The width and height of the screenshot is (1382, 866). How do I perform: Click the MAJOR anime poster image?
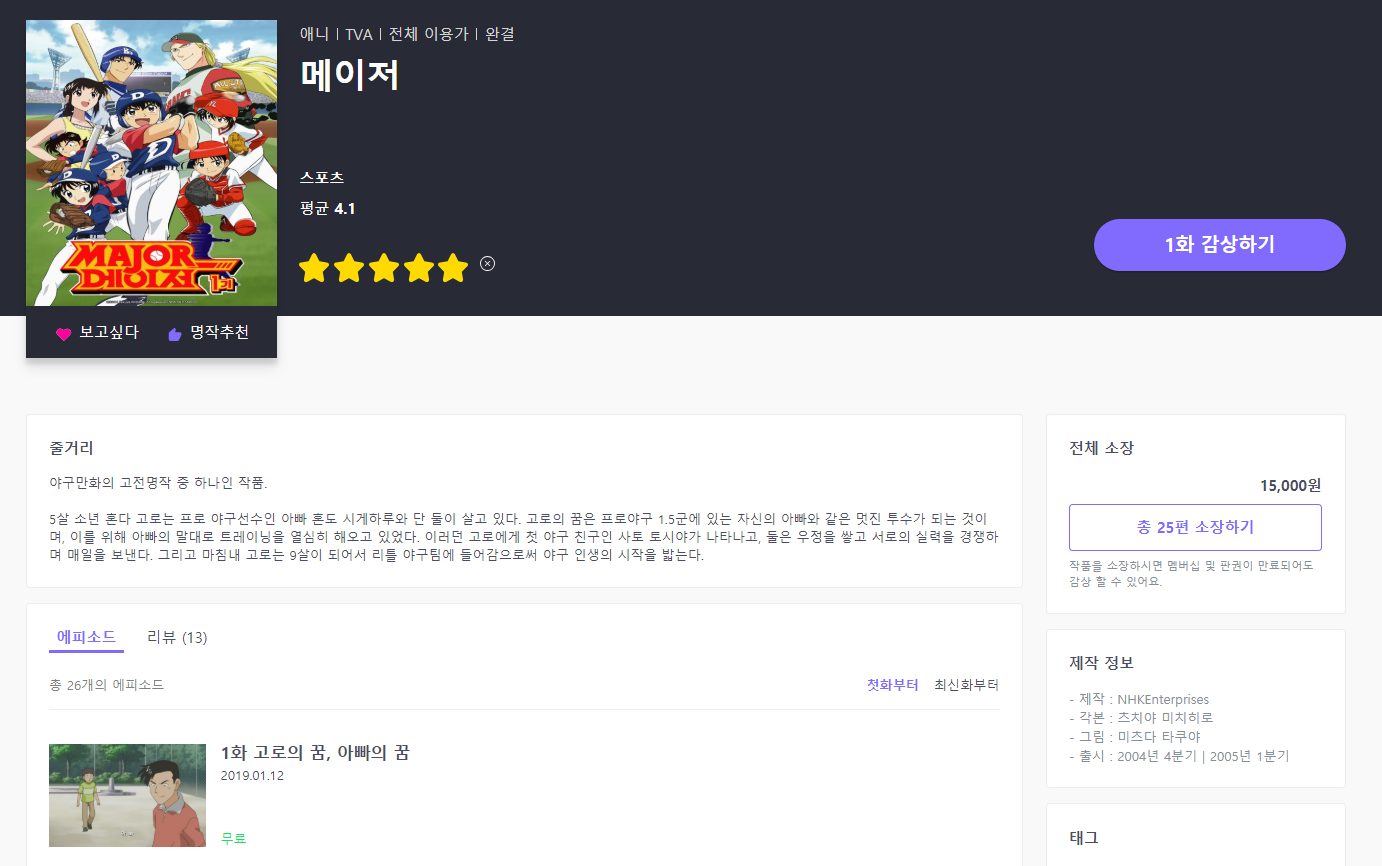(151, 163)
